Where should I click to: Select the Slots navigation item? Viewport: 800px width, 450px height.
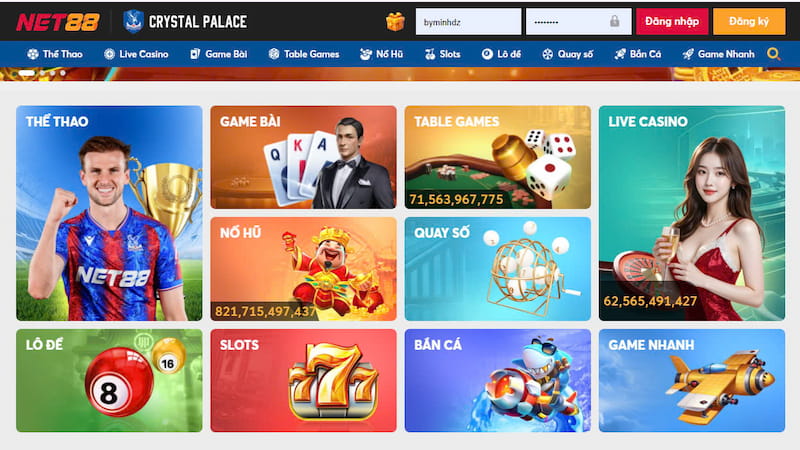click(442, 54)
